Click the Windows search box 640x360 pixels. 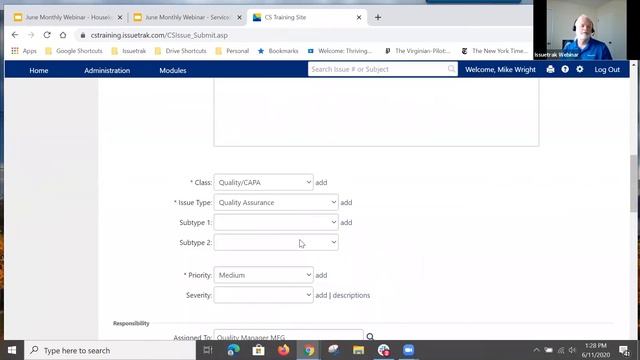(x=110, y=350)
